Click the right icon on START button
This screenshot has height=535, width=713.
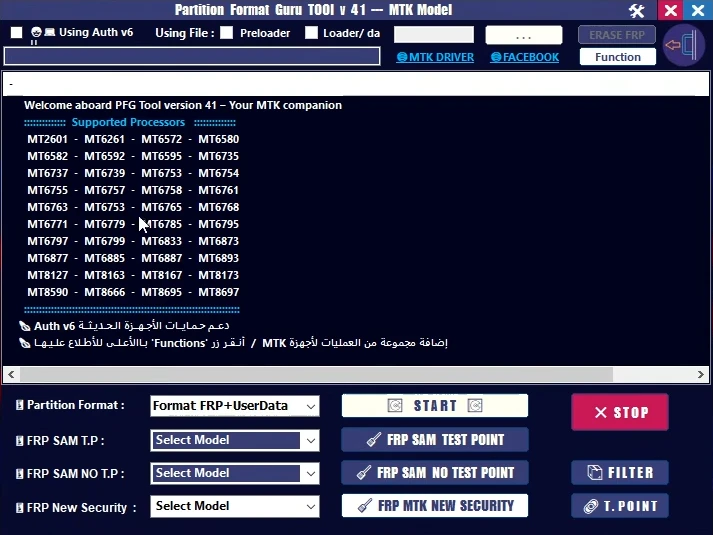click(x=475, y=405)
